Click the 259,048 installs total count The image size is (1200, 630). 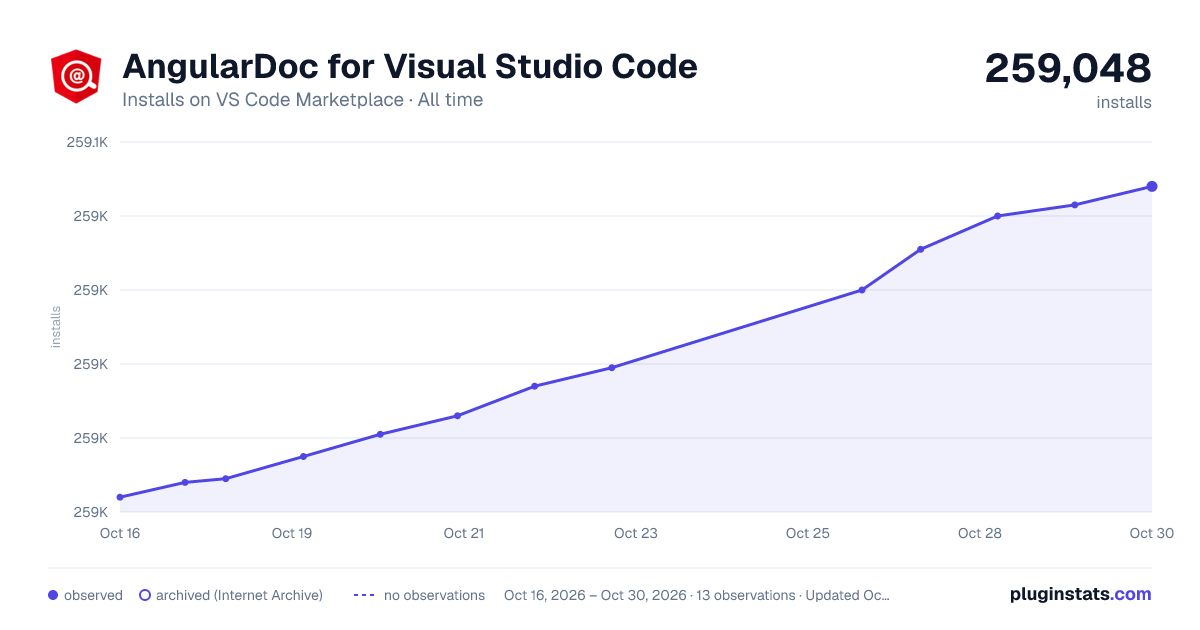click(1068, 68)
